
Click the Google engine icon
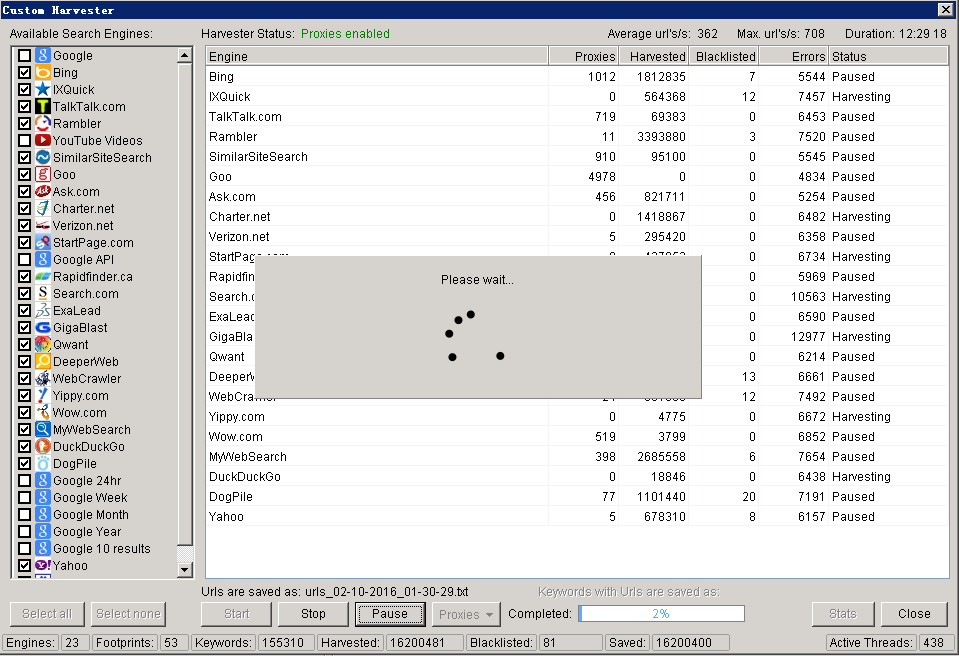pyautogui.click(x=42, y=56)
